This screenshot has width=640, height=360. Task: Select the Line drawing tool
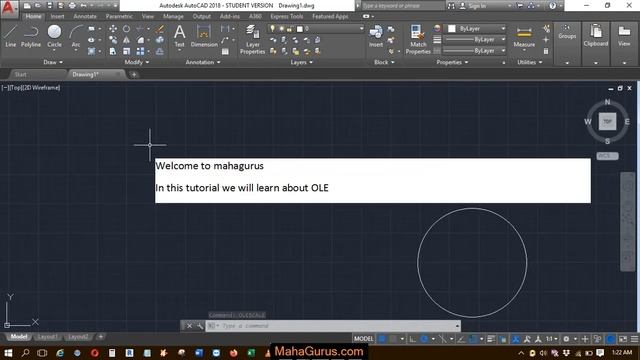(x=10, y=36)
